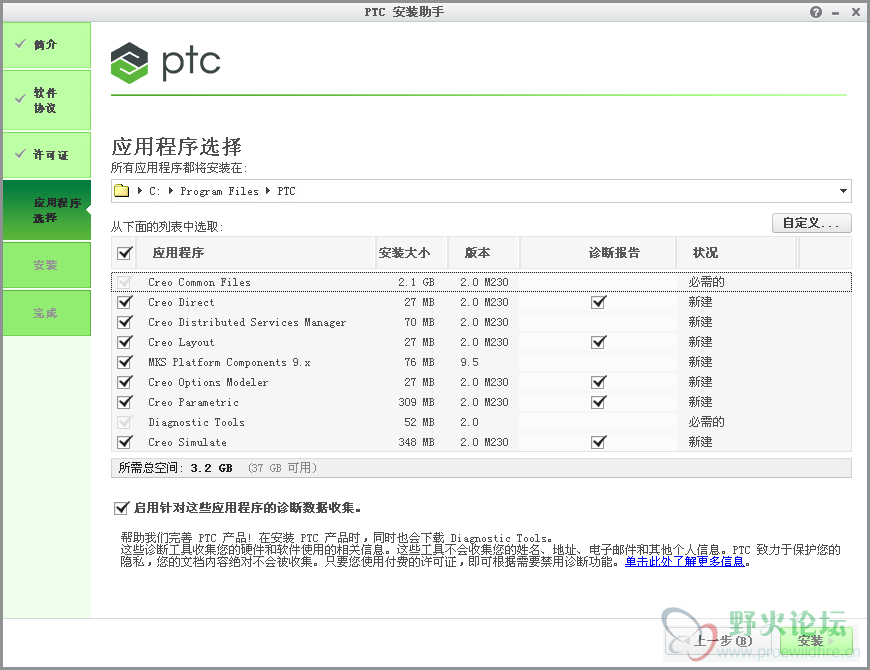Open the 单击此处了解更多信息 link
The image size is (870, 670).
click(684, 562)
